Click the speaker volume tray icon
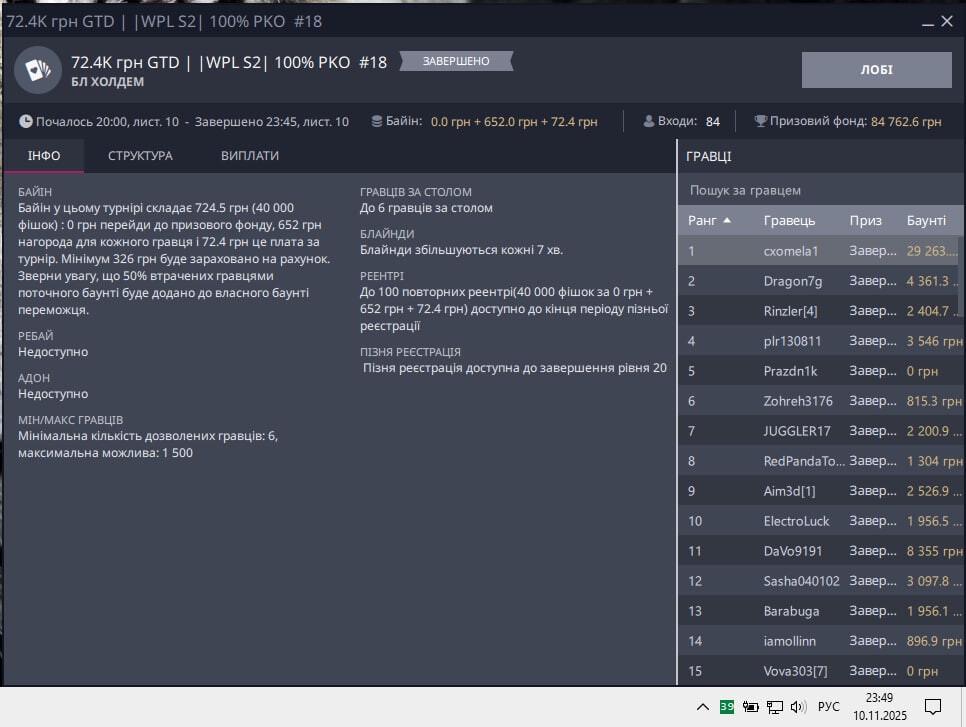Image resolution: width=966 pixels, height=727 pixels. (x=797, y=706)
